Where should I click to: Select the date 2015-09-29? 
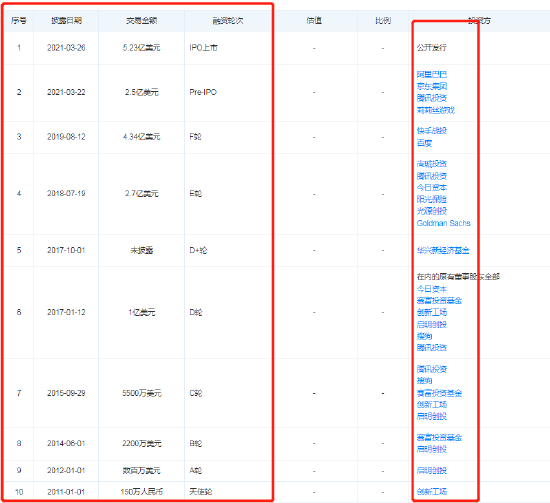66,393
